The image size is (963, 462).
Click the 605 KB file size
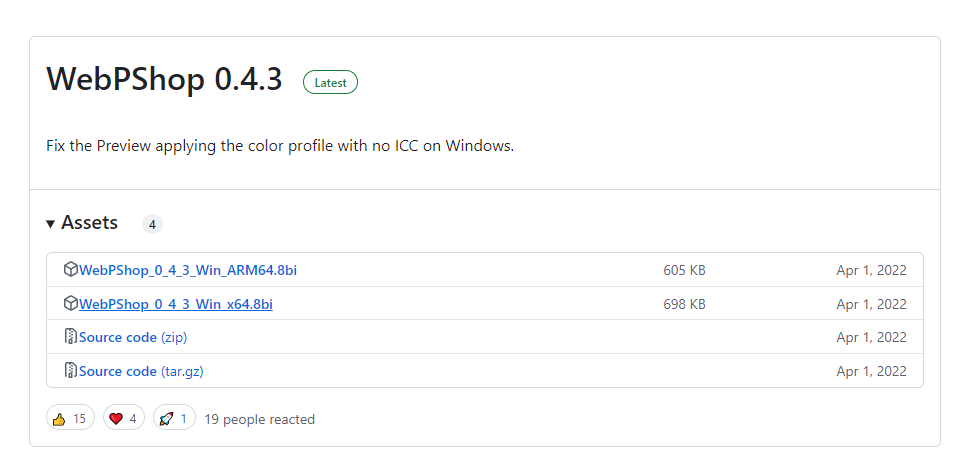coord(684,270)
